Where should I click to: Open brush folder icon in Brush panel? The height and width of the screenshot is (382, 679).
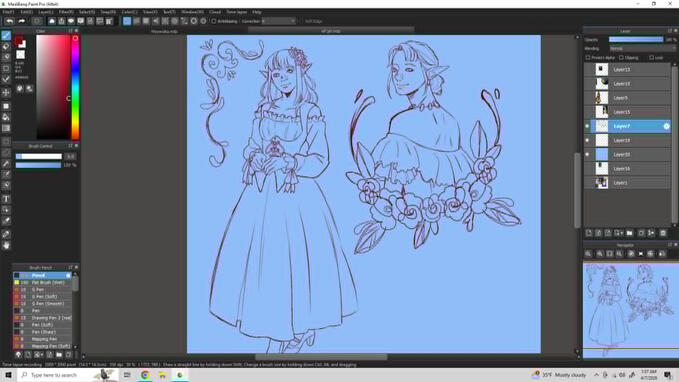59,355
